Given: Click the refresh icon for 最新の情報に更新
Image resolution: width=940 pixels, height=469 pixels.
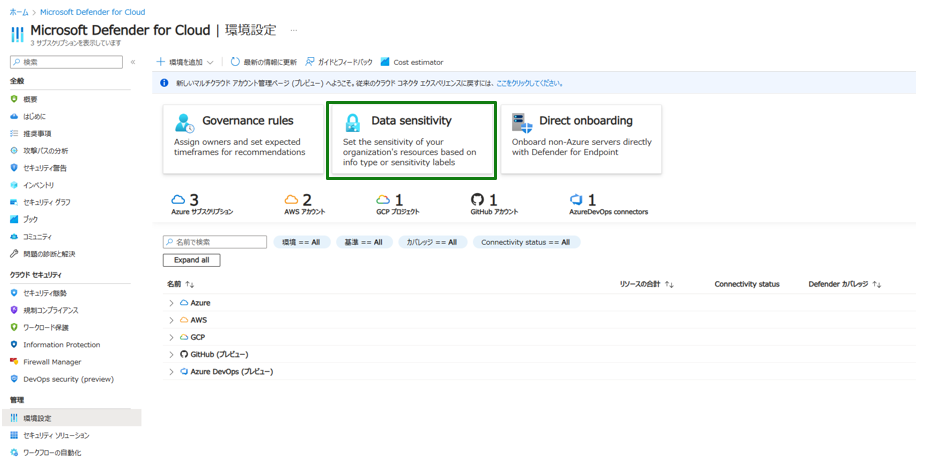Looking at the screenshot, I should (x=235, y=62).
